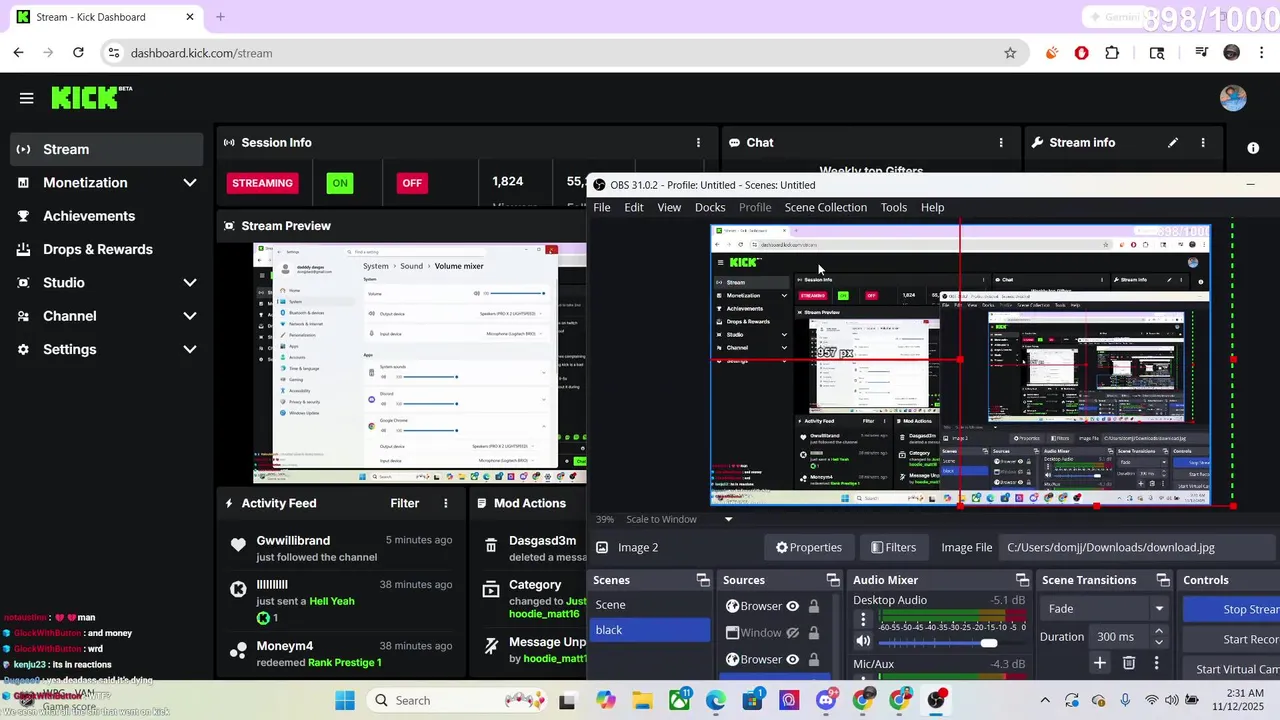Mute Desktop Audio with speaker icon
The width and height of the screenshot is (1280, 720).
863,642
